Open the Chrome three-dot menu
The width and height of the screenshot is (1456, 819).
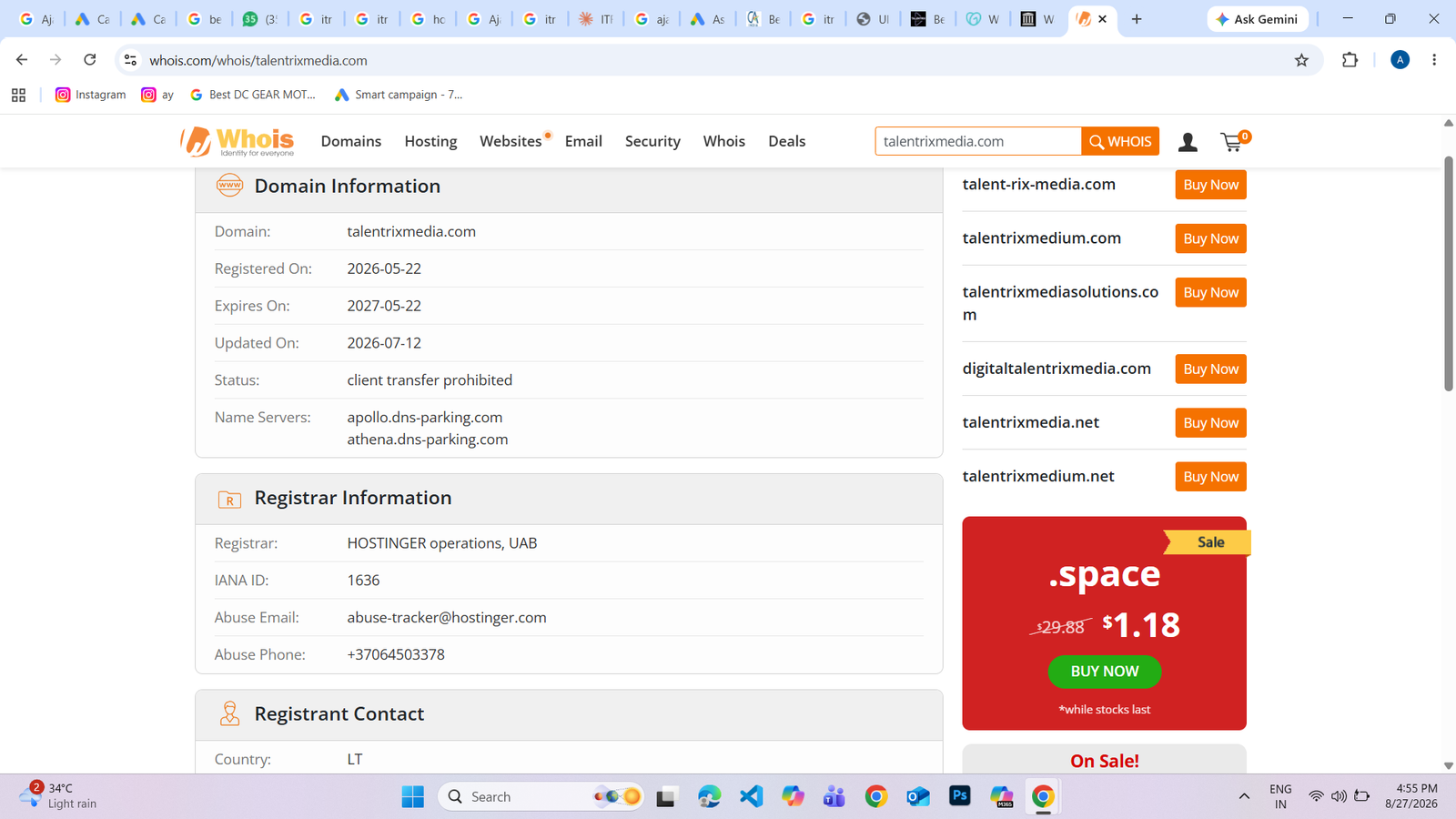click(1434, 60)
